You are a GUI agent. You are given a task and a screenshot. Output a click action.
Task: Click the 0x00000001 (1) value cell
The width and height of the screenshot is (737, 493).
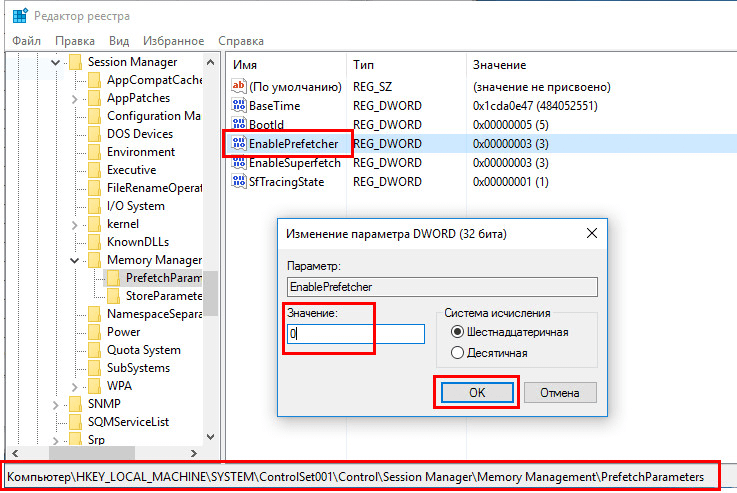[510, 182]
